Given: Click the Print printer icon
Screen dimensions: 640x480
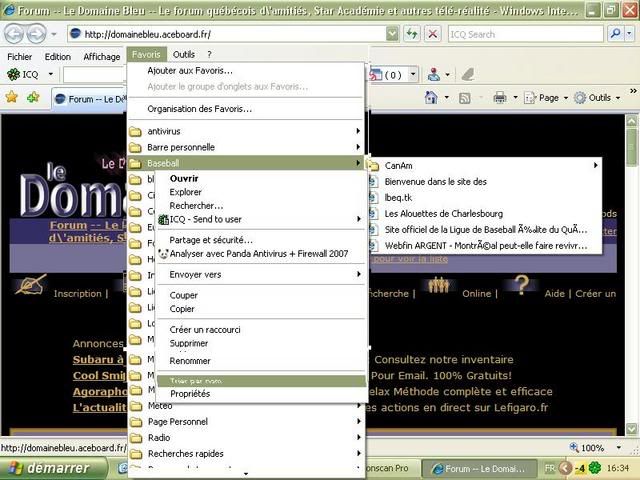Looking at the screenshot, I should tap(500, 98).
